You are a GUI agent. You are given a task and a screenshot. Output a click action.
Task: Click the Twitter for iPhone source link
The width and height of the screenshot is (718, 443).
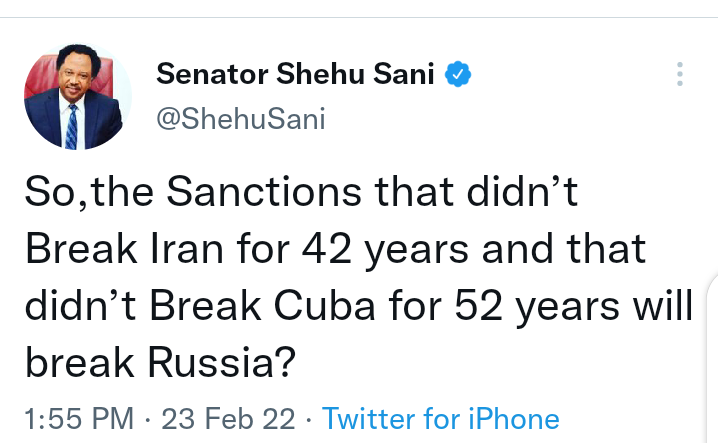(x=440, y=417)
